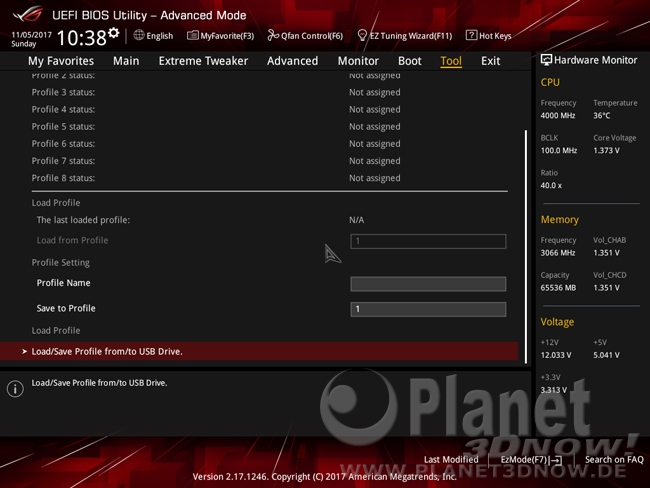The height and width of the screenshot is (488, 650).
Task: Click the globe language icon
Action: click(x=138, y=35)
